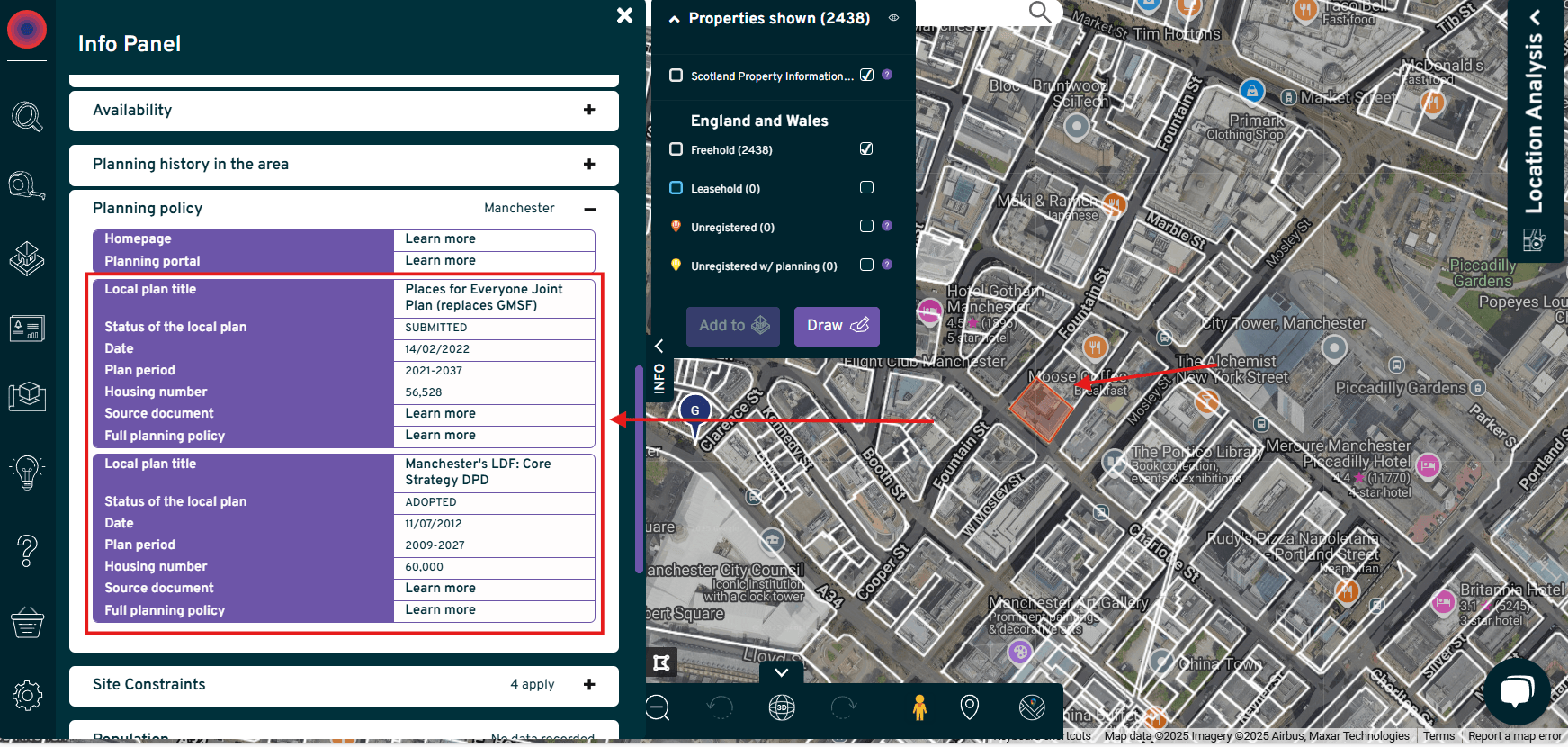Click the building icon under Location Analysis
This screenshot has width=1568, height=747.
click(x=1534, y=240)
